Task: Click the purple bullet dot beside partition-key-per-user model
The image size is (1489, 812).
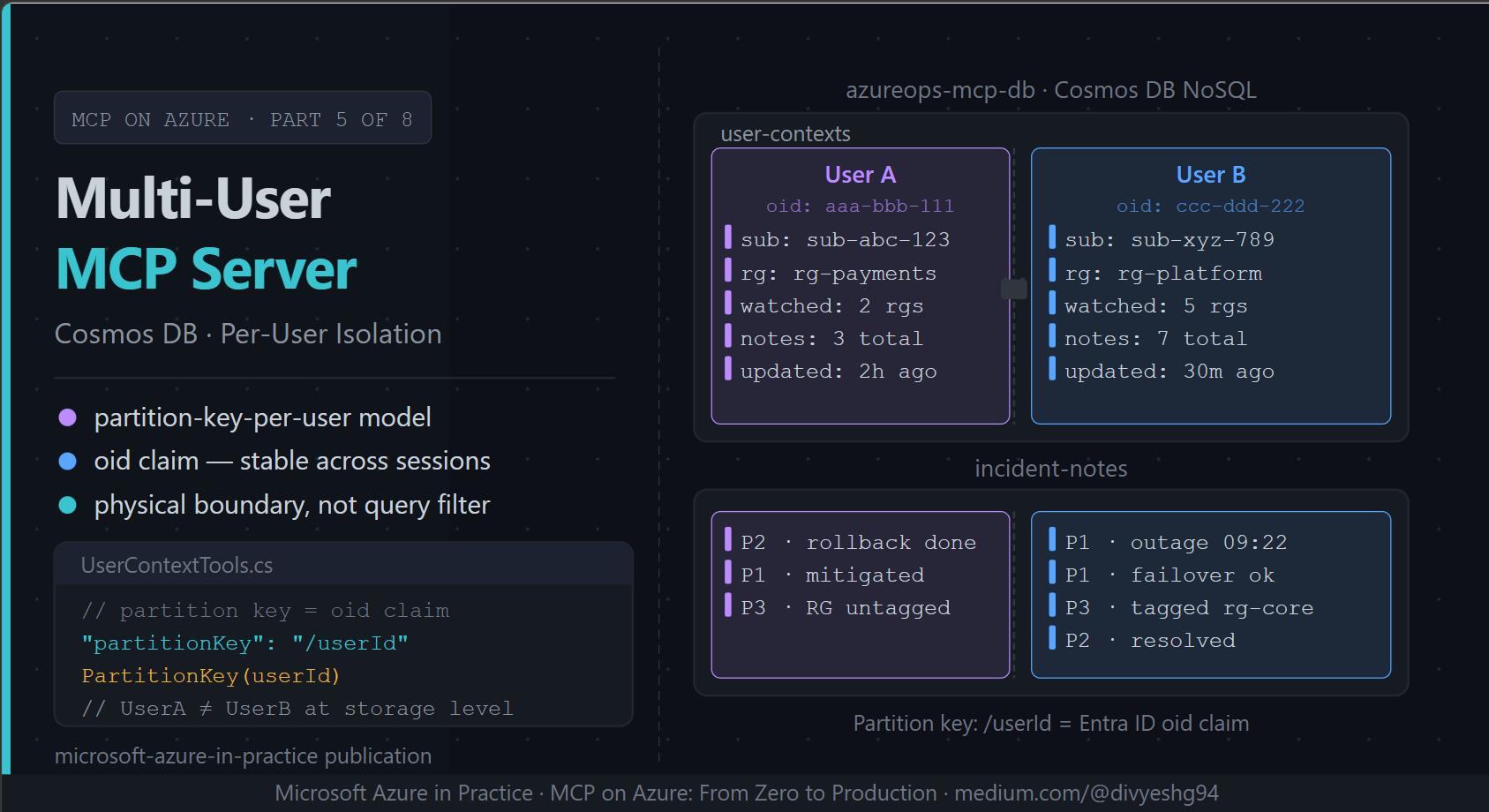Action: click(x=67, y=417)
